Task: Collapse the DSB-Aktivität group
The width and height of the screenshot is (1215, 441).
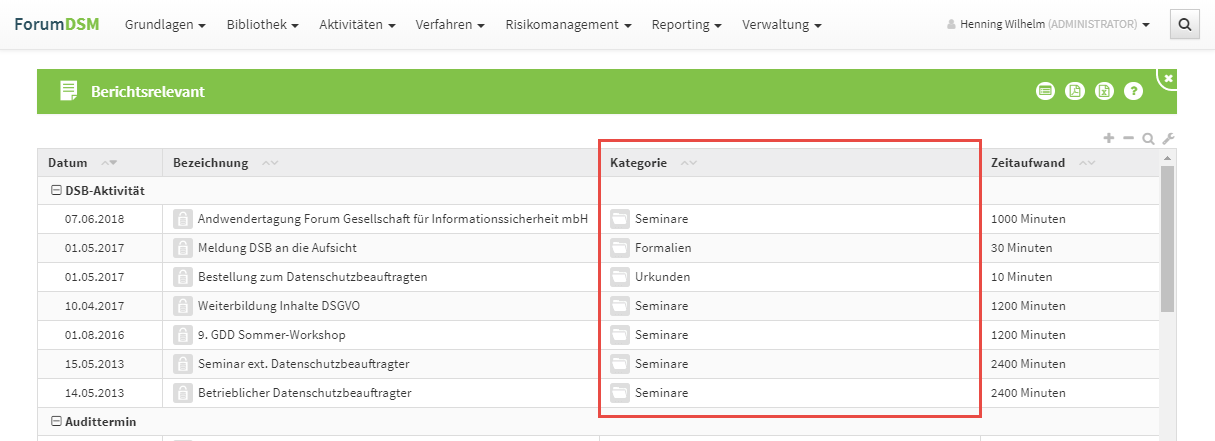Action: (x=57, y=190)
